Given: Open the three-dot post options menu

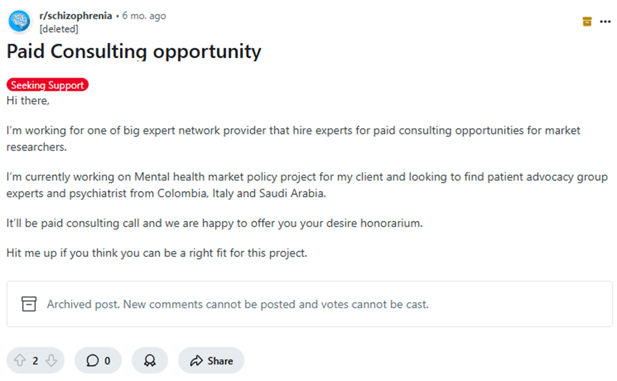Looking at the screenshot, I should point(605,22).
